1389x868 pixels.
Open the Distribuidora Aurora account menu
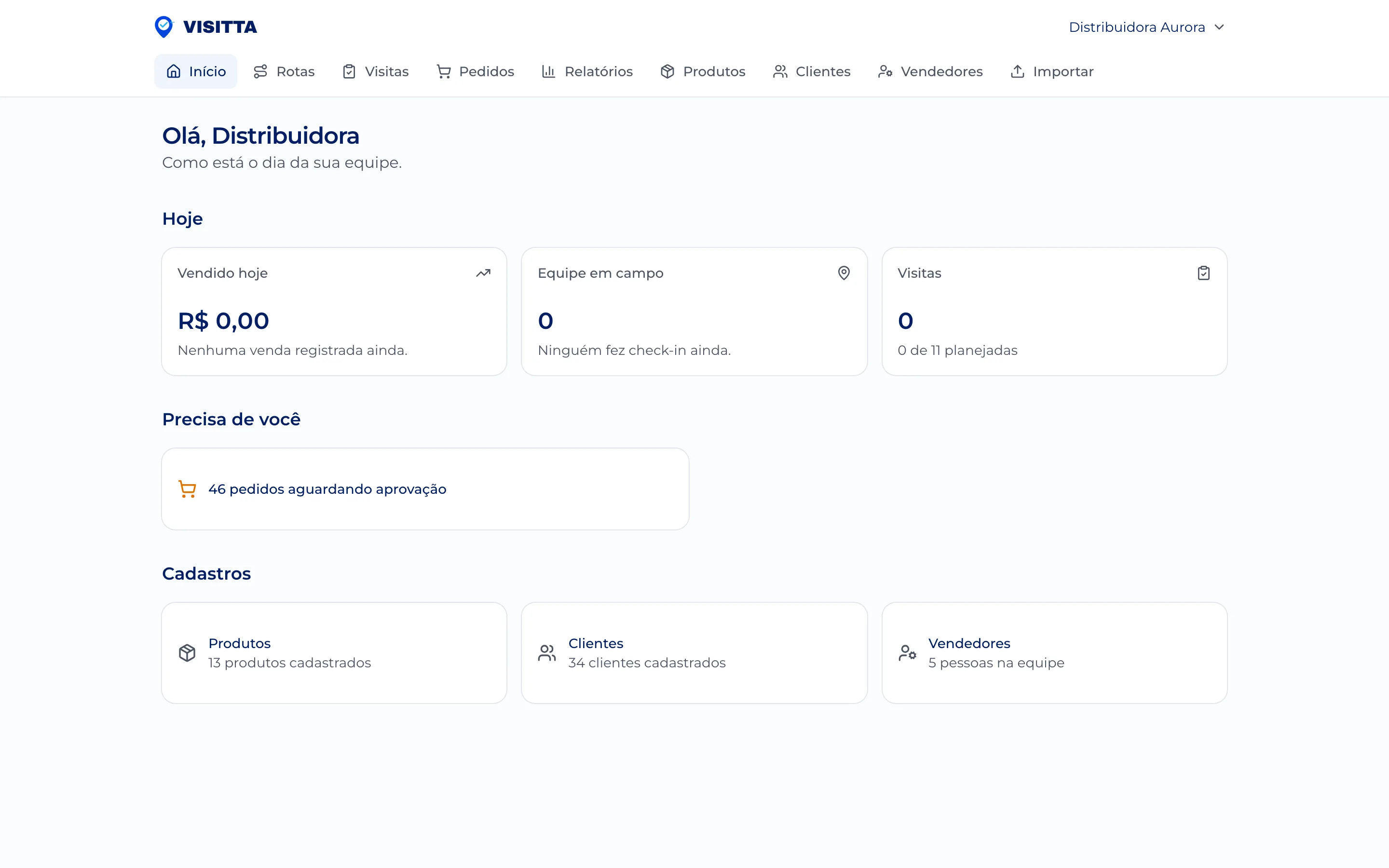1147,27
